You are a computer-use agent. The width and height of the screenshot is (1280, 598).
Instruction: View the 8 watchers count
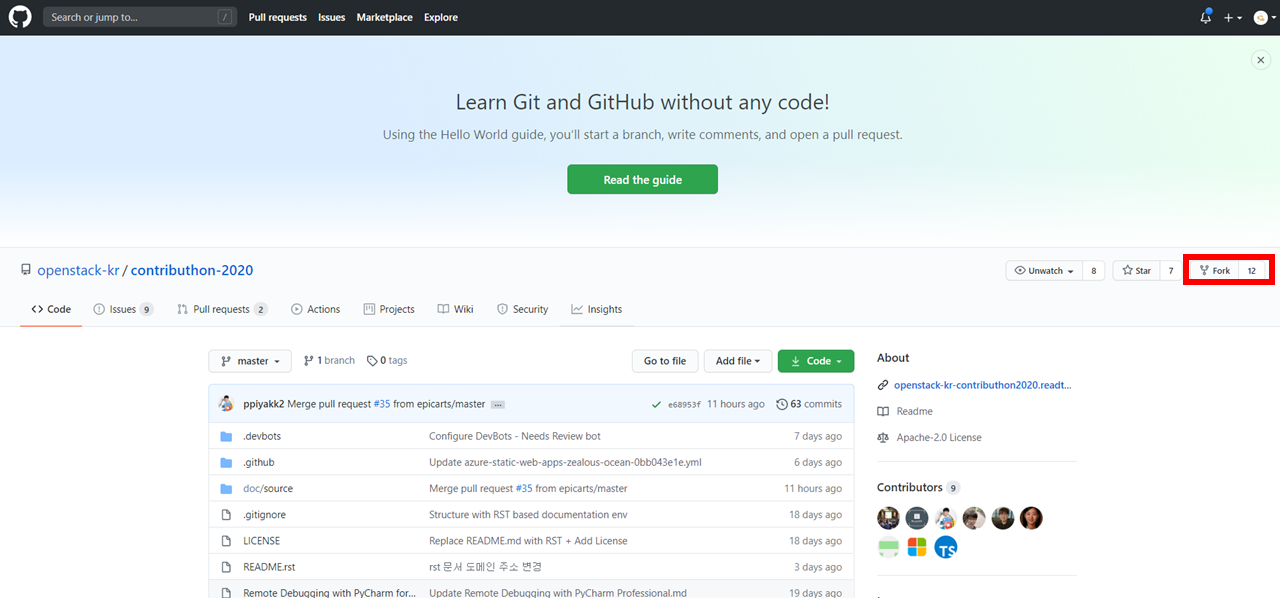pyautogui.click(x=1094, y=271)
